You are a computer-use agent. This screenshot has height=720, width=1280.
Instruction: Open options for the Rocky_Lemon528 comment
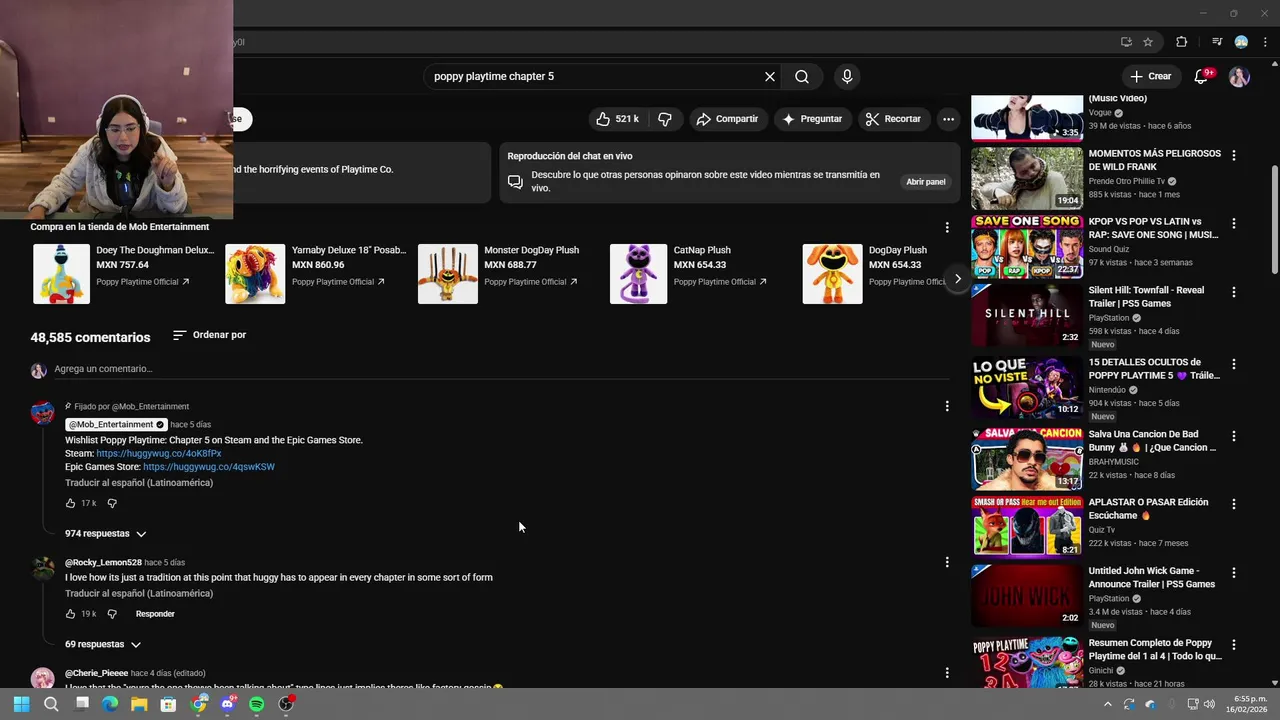pyautogui.click(x=947, y=562)
